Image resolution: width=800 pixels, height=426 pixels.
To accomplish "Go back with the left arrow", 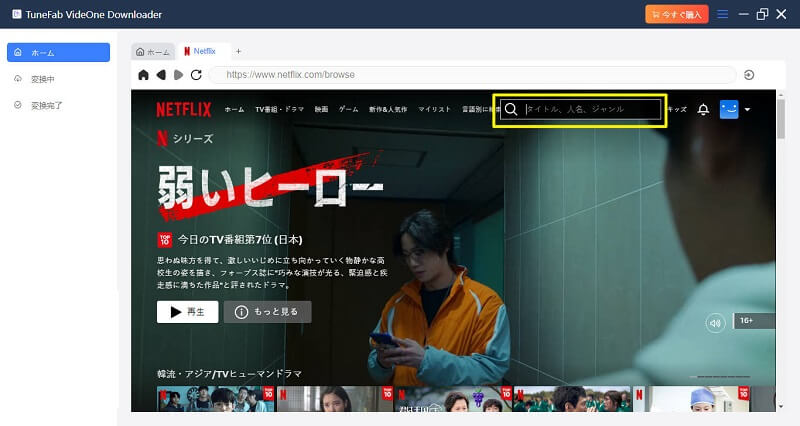I will click(x=161, y=75).
